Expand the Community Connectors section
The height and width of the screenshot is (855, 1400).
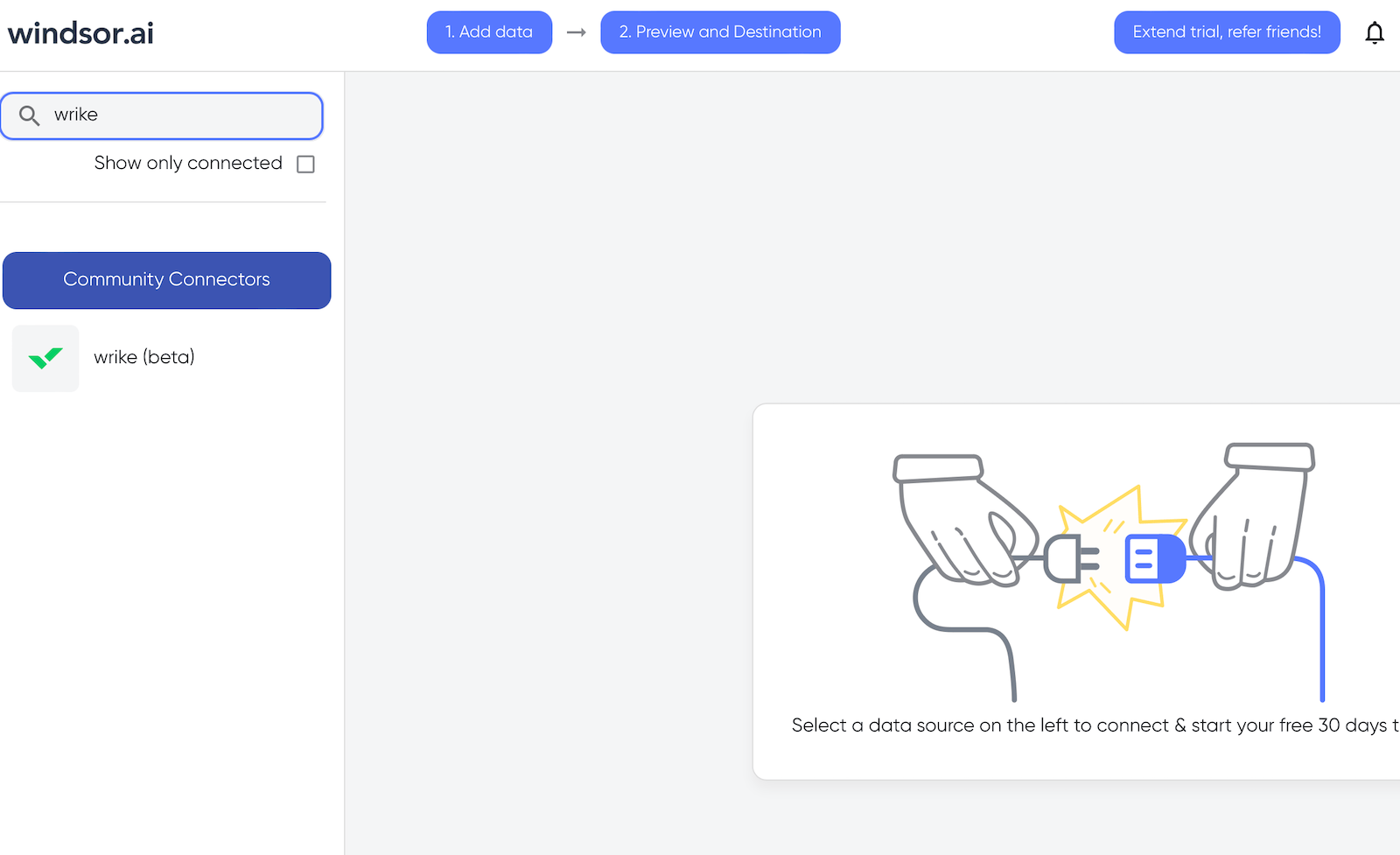[x=166, y=280]
